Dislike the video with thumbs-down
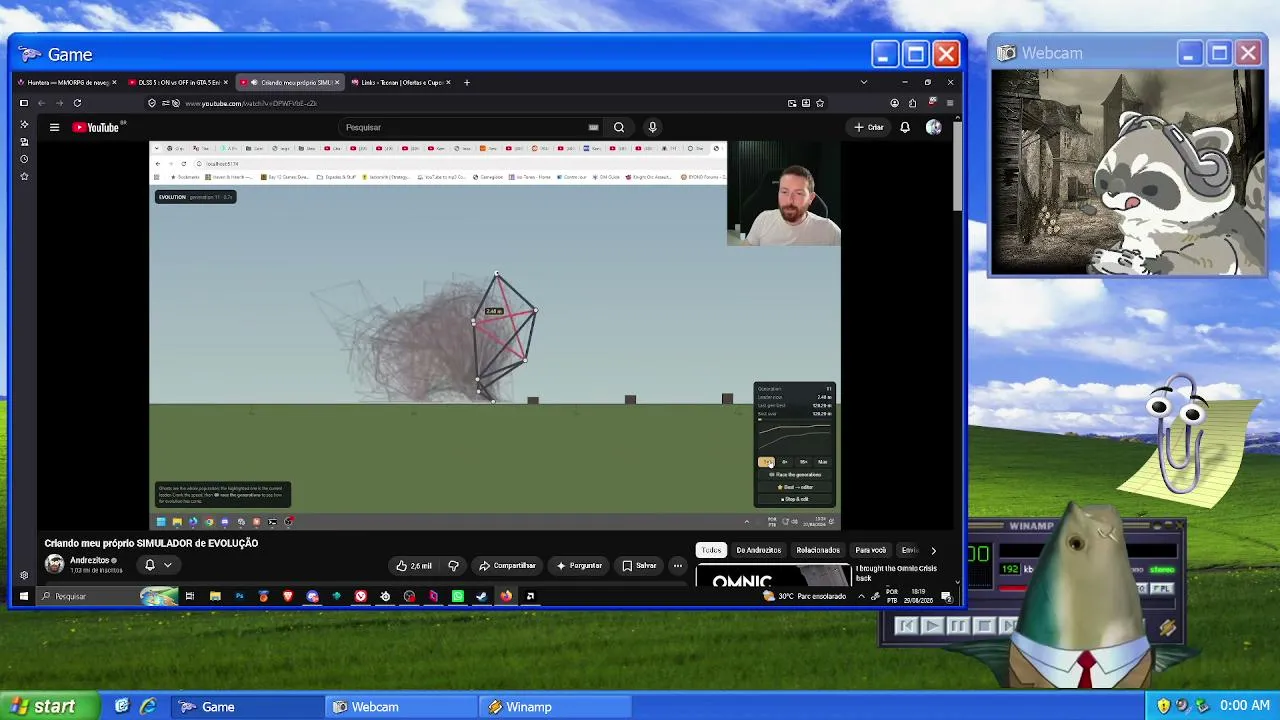The width and height of the screenshot is (1280, 720). (453, 565)
